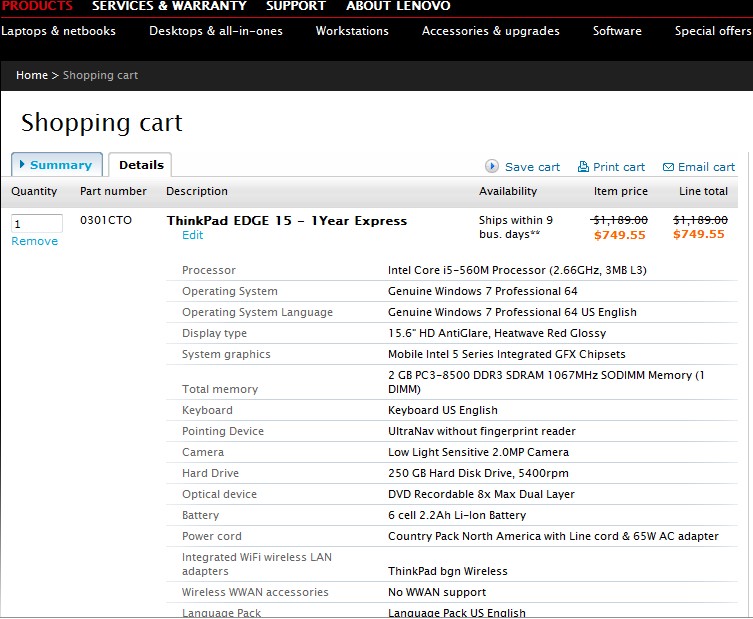
Task: Click the Email cart envelope icon
Action: [668, 167]
